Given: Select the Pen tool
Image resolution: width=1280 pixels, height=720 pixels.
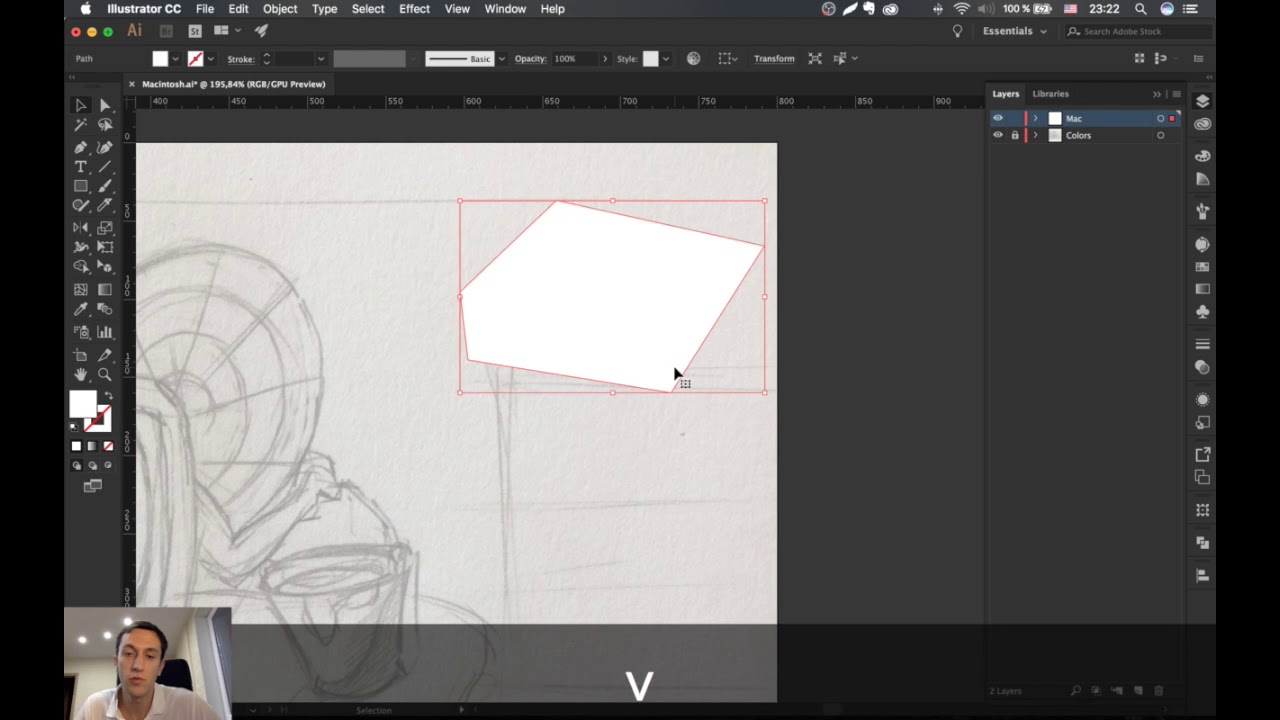Looking at the screenshot, I should pyautogui.click(x=80, y=146).
